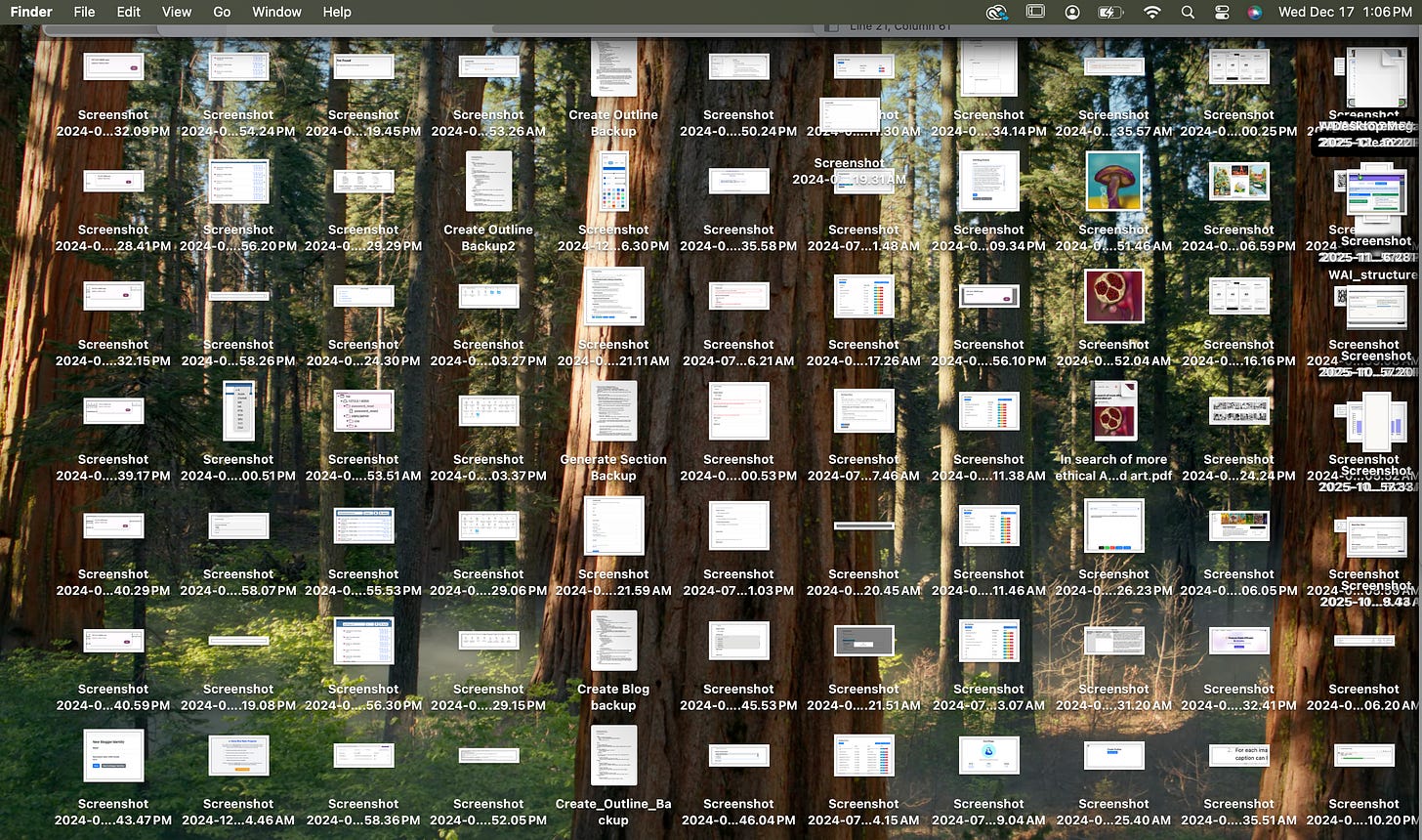Select screenshot icon dated 17.26 AM
Screen dimensions: 1422x840
[x=863, y=296]
